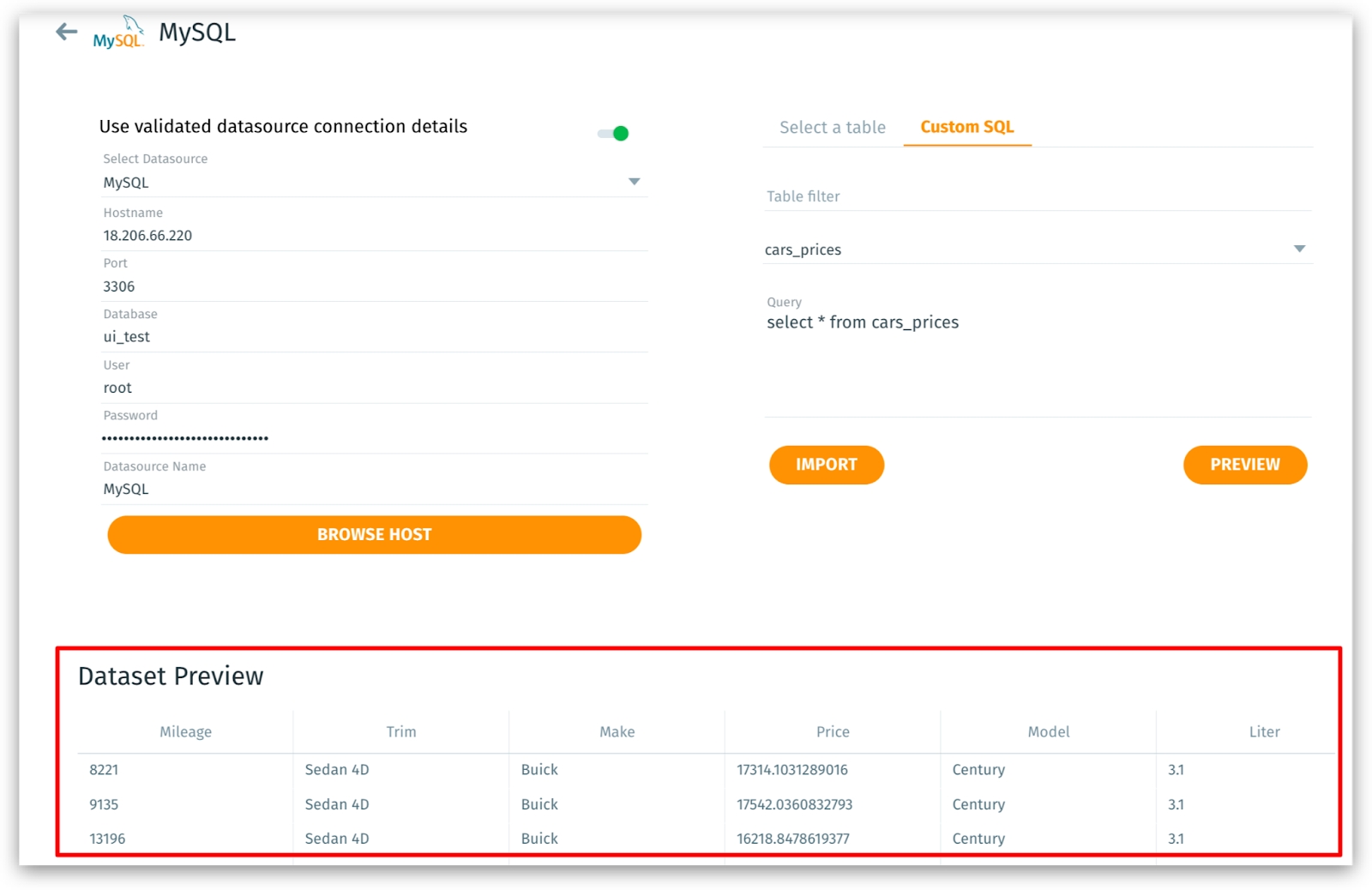This screenshot has height=890, width=1372.
Task: Click into the Table filter input
Action: coord(1038,196)
